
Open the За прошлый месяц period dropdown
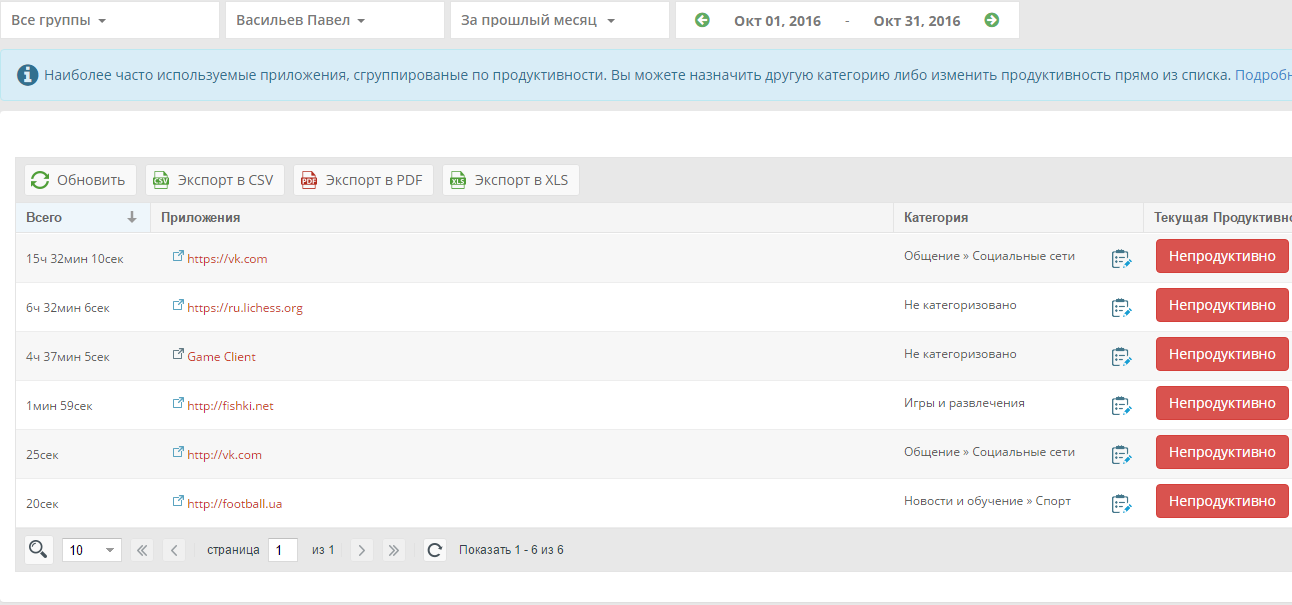pos(560,20)
